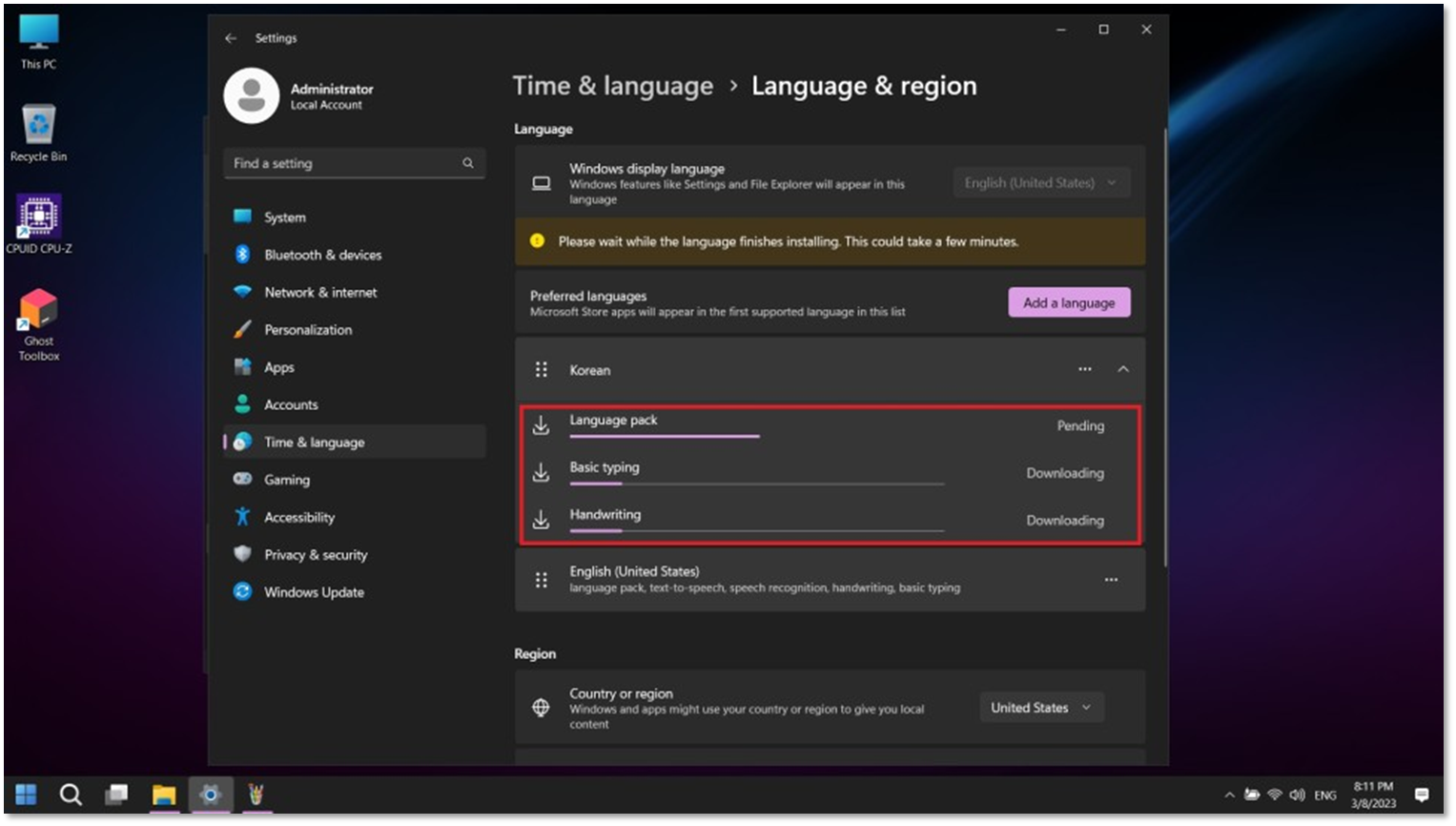This screenshot has width=1456, height=826.
Task: Click the Settings page vertical scrollbar
Action: tap(1164, 348)
